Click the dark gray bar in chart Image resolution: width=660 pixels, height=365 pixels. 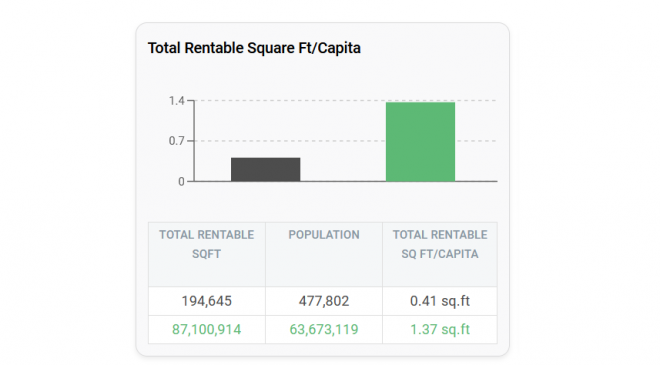pos(266,169)
